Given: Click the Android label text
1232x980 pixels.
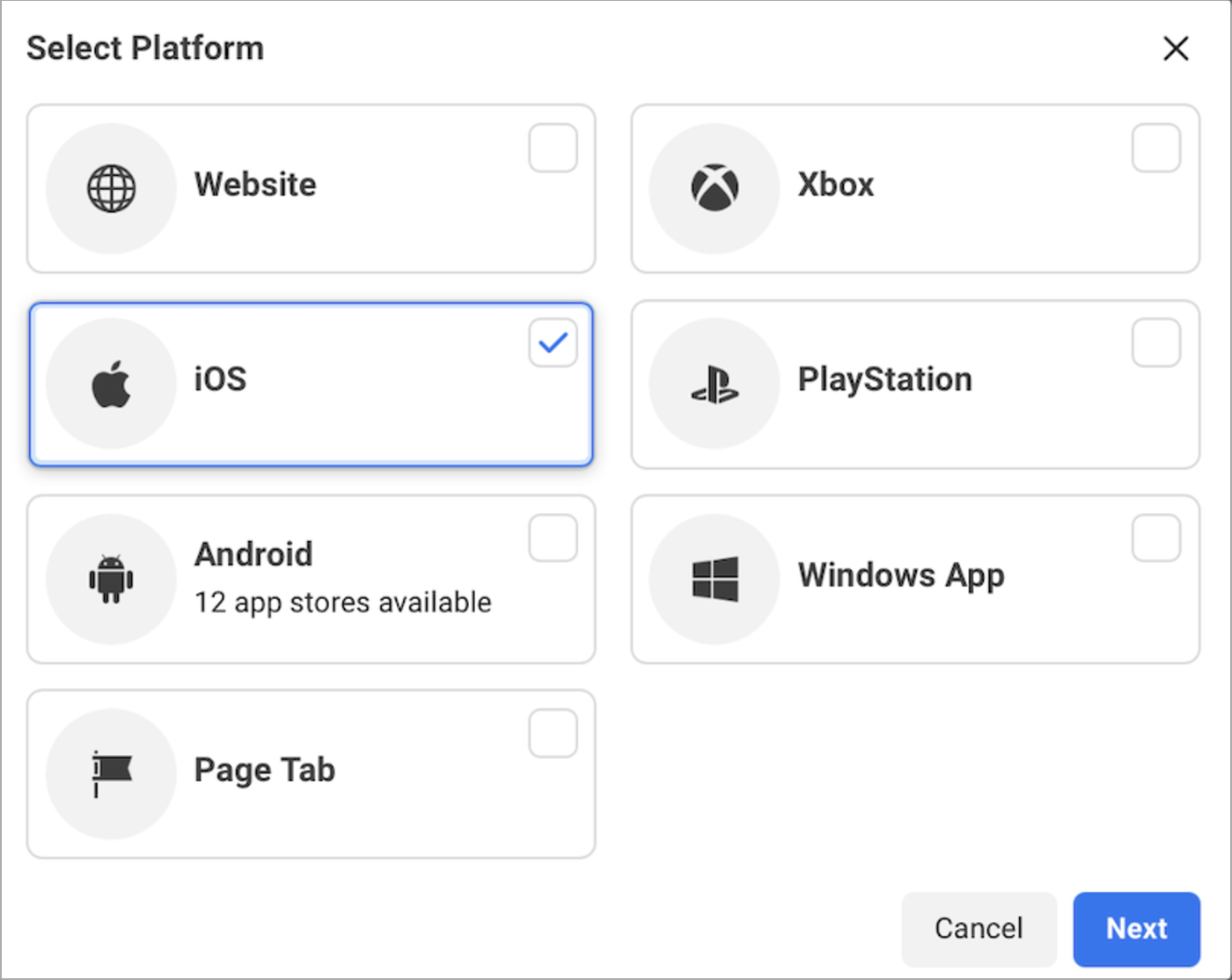Looking at the screenshot, I should 253,554.
